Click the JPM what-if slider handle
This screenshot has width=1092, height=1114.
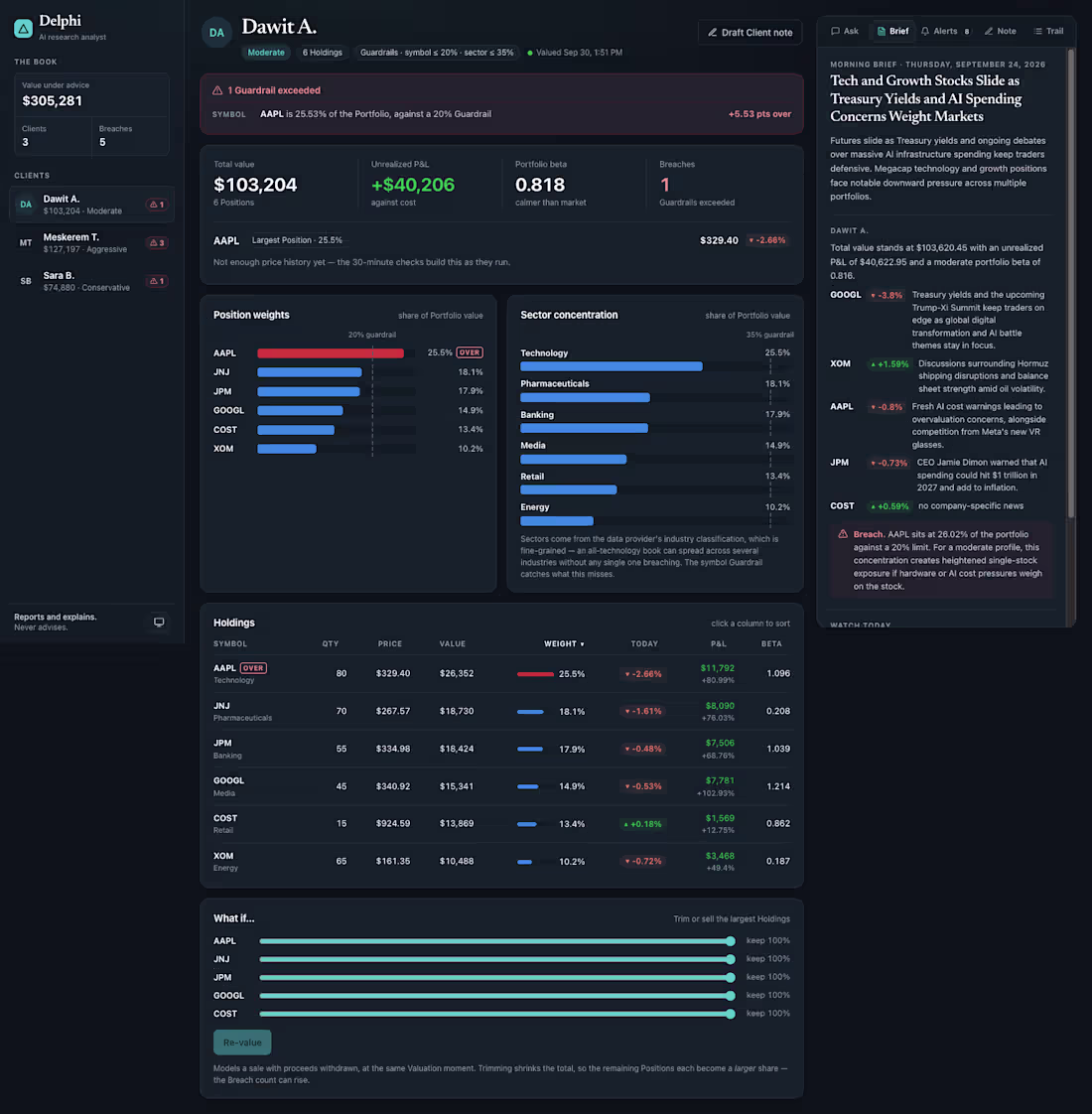coord(731,978)
